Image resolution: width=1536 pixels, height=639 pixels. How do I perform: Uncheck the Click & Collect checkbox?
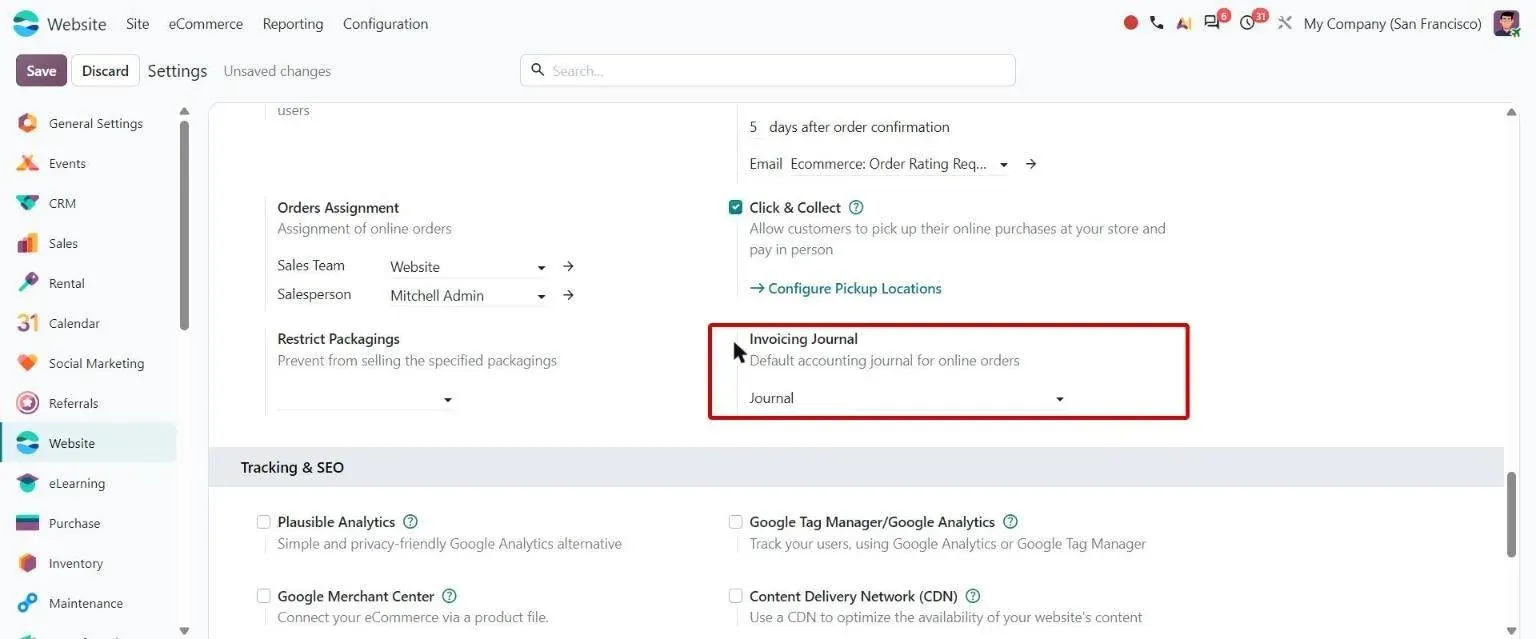coord(736,208)
